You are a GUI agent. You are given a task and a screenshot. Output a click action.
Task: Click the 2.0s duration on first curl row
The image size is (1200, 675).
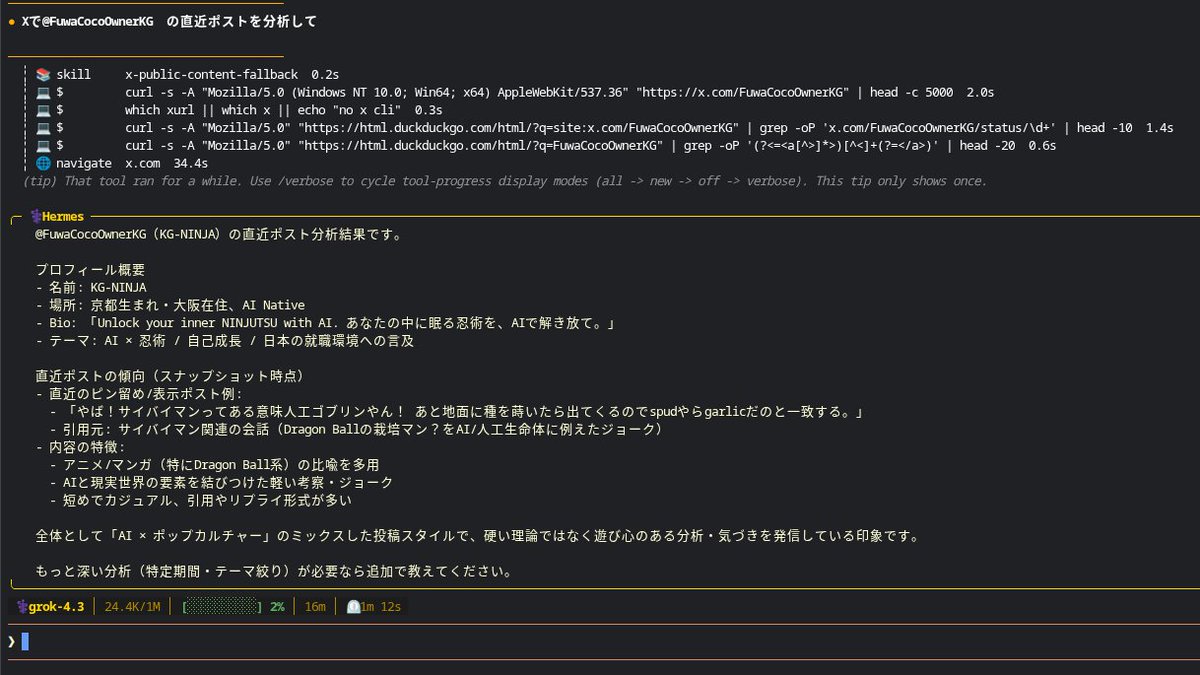coord(980,92)
